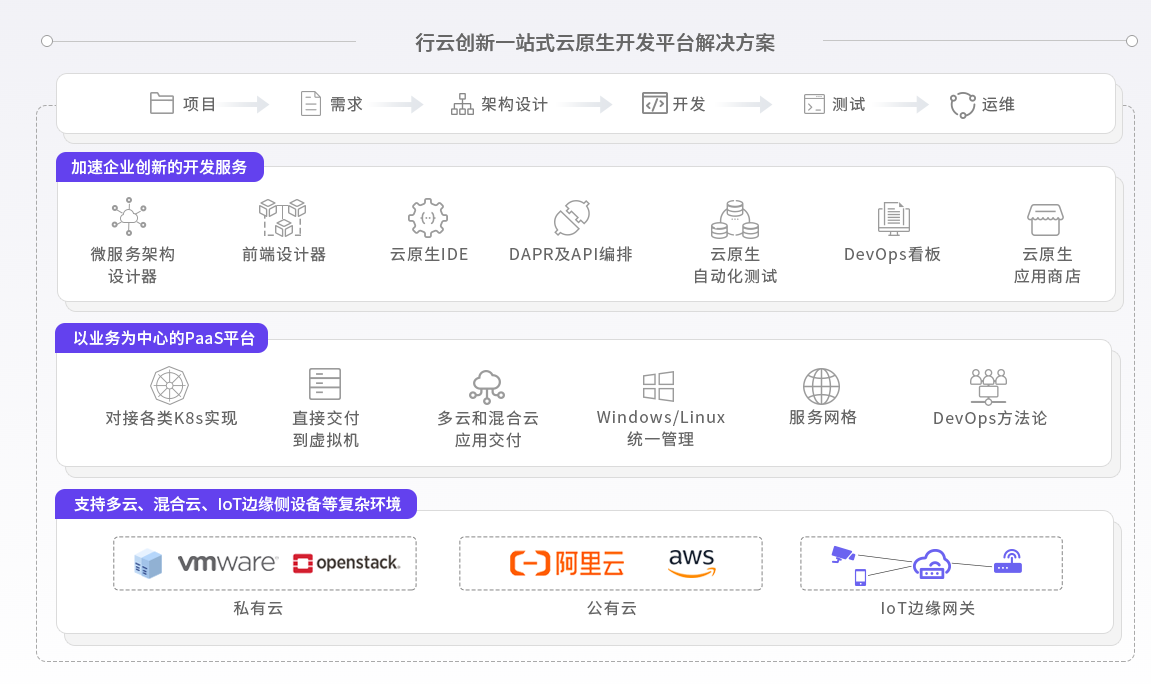Select the 微服务架构设计器 icon
1151x684 pixels.
click(x=129, y=217)
